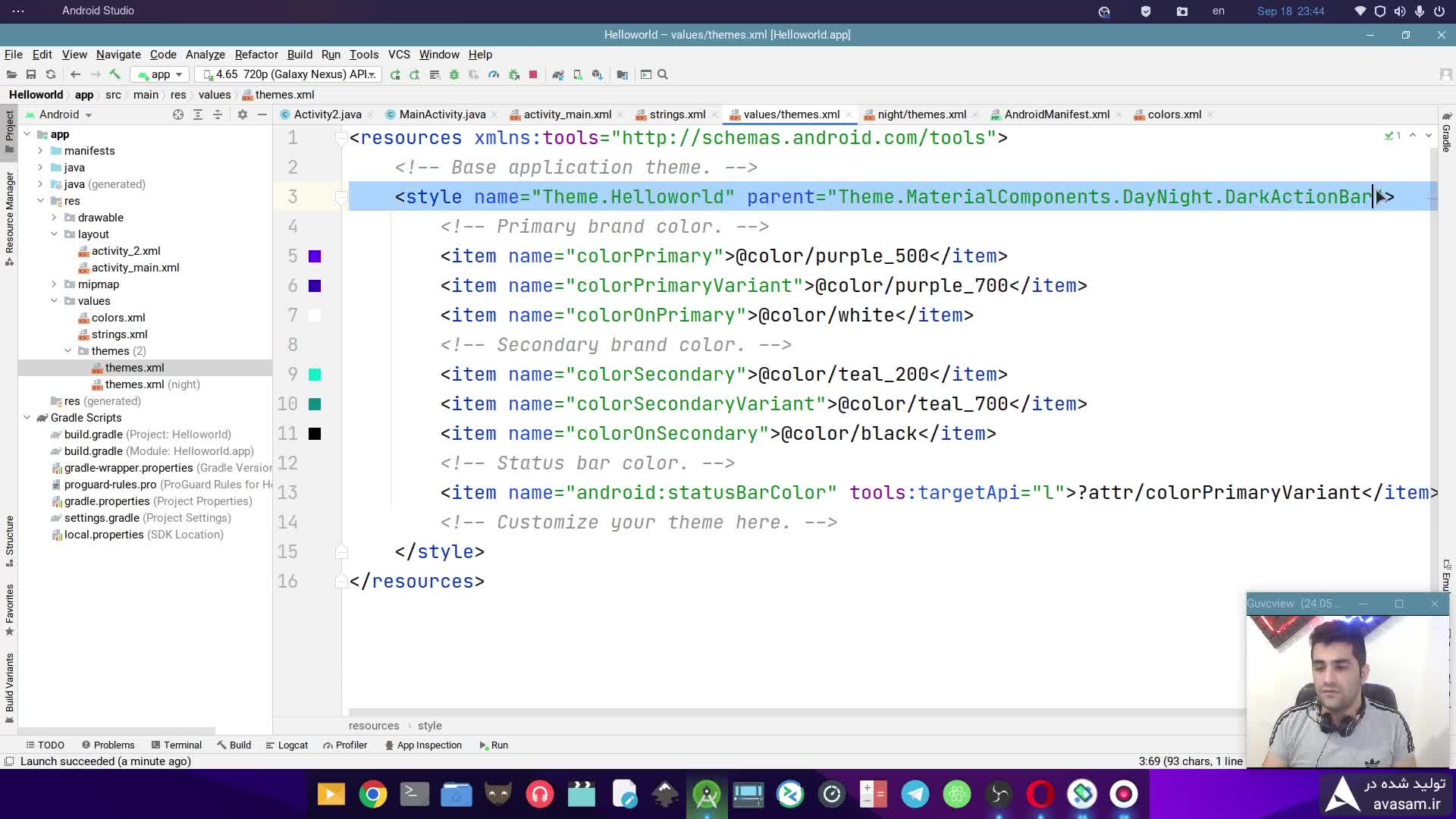Click Collapse All icon in project panel

click(x=218, y=115)
